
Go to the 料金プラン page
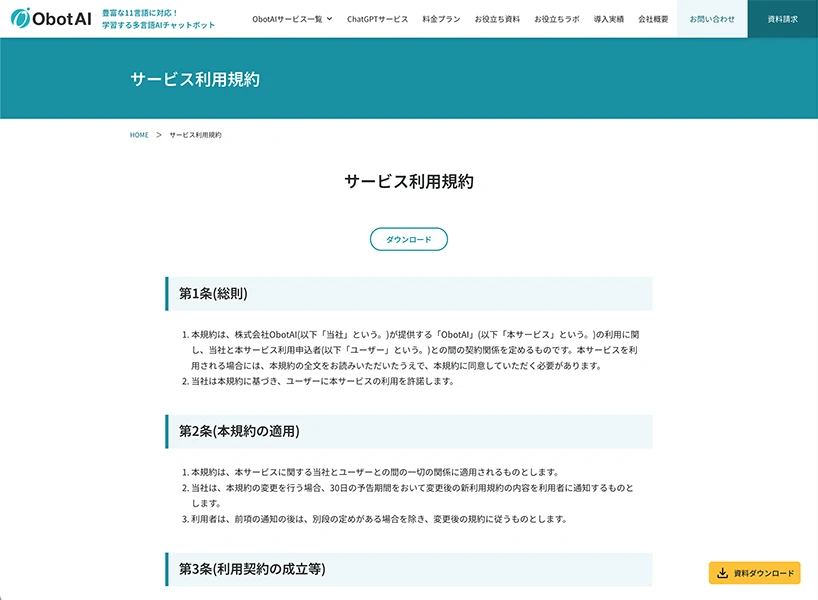tap(441, 19)
